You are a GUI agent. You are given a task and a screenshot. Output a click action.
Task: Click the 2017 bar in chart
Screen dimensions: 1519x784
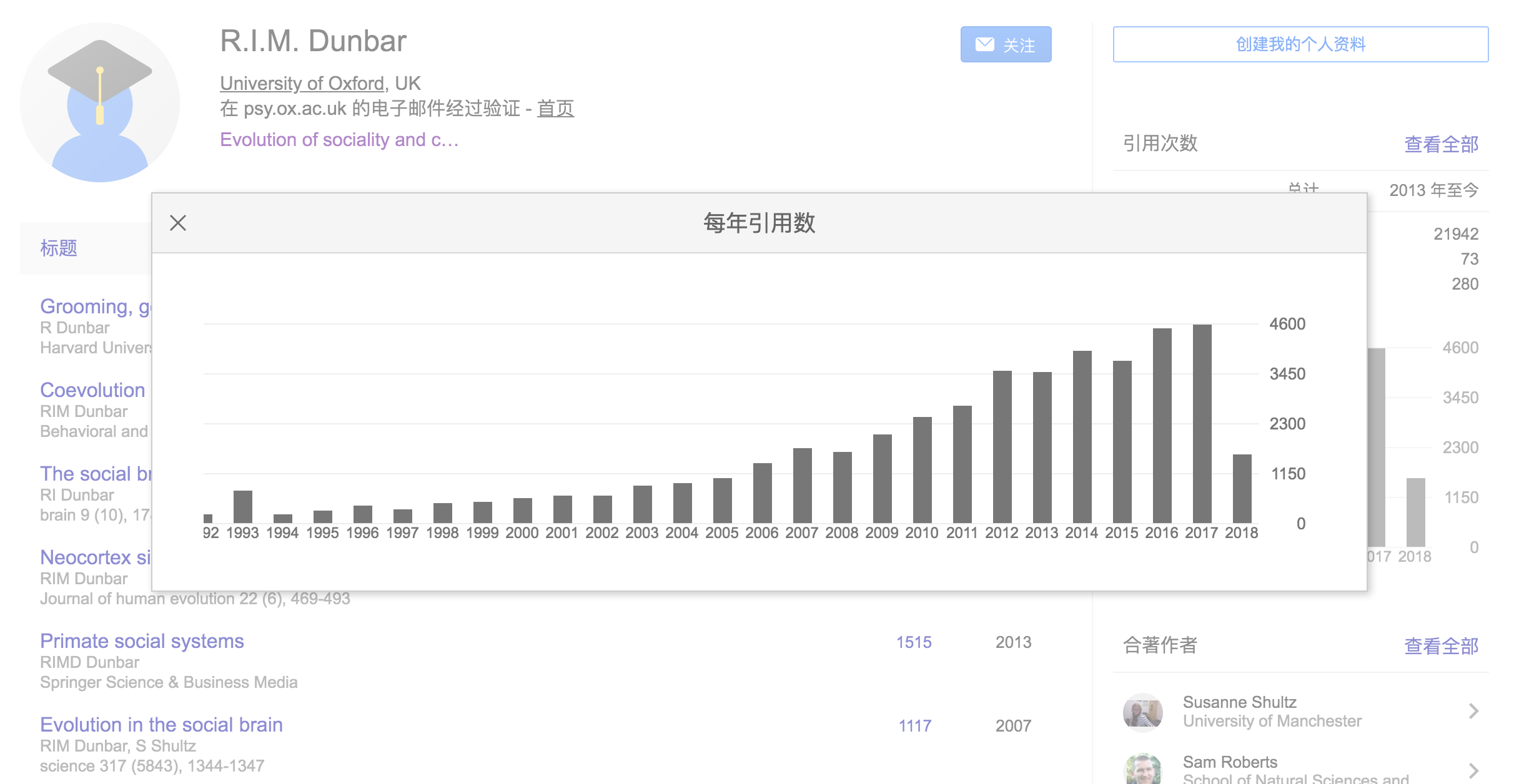1202,423
